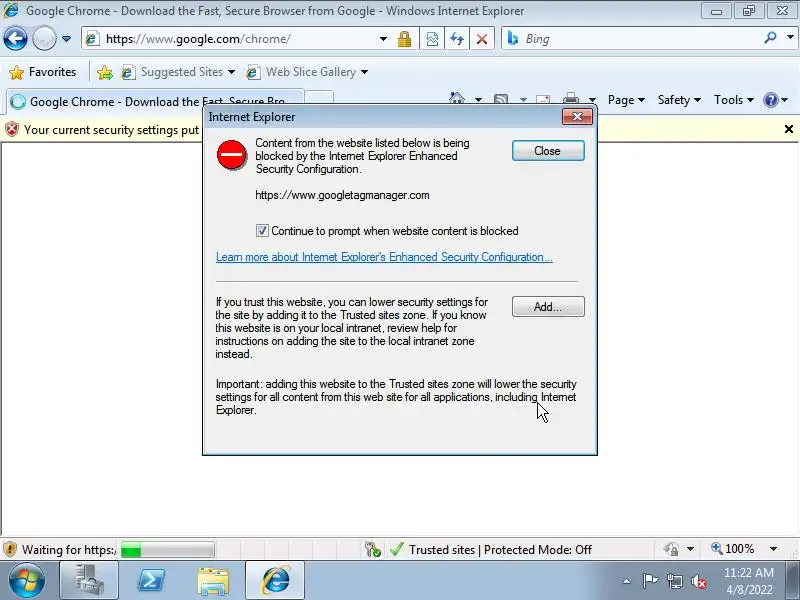Image resolution: width=800 pixels, height=600 pixels.
Task: Click the RSS feeds icon
Action: click(x=501, y=100)
